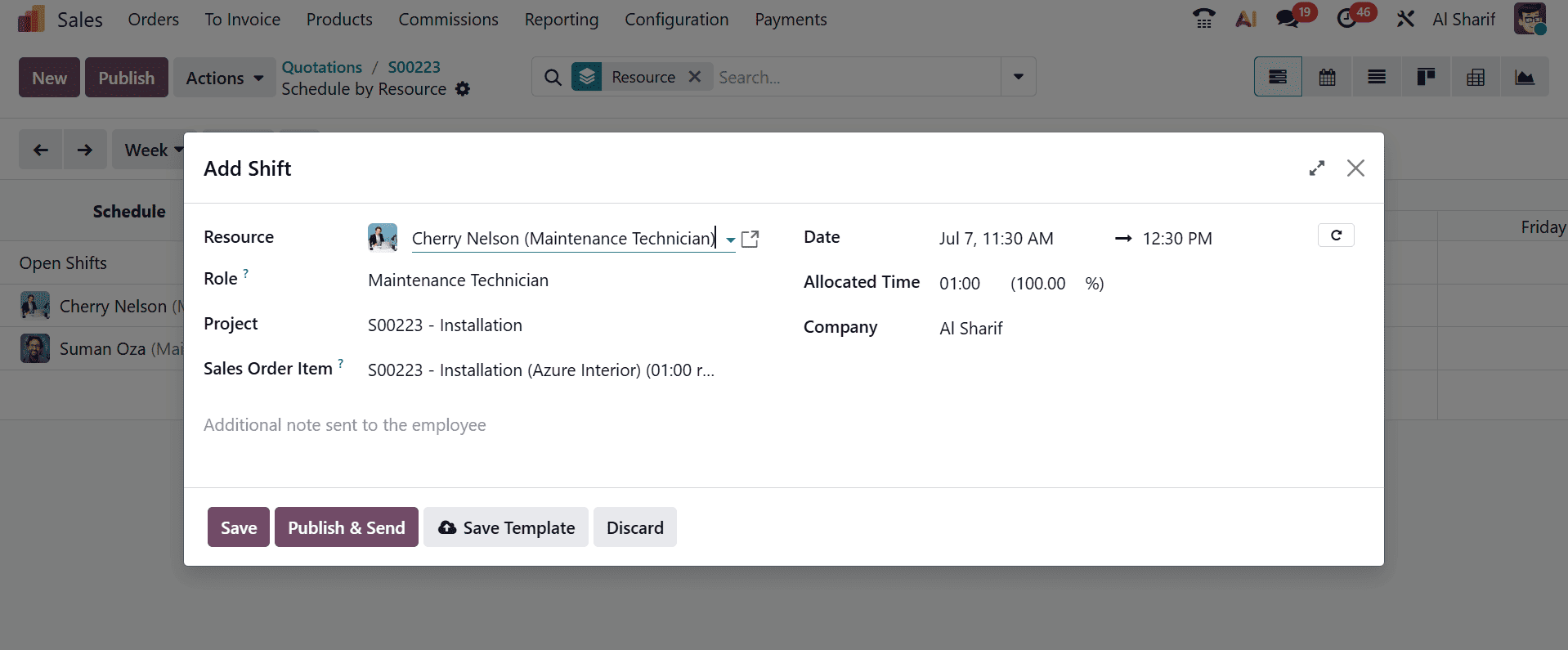
Task: Open the debug tools icon
Action: coord(1405,19)
